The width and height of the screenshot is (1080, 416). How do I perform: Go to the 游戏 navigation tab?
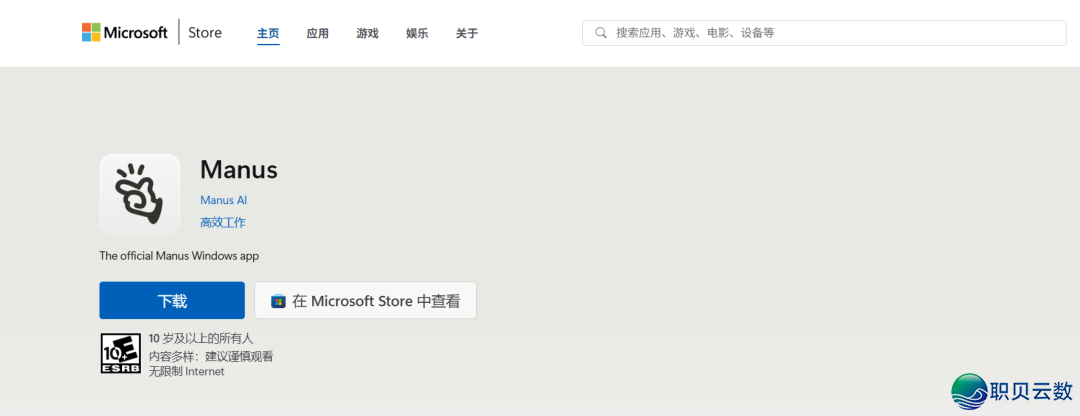(x=367, y=33)
